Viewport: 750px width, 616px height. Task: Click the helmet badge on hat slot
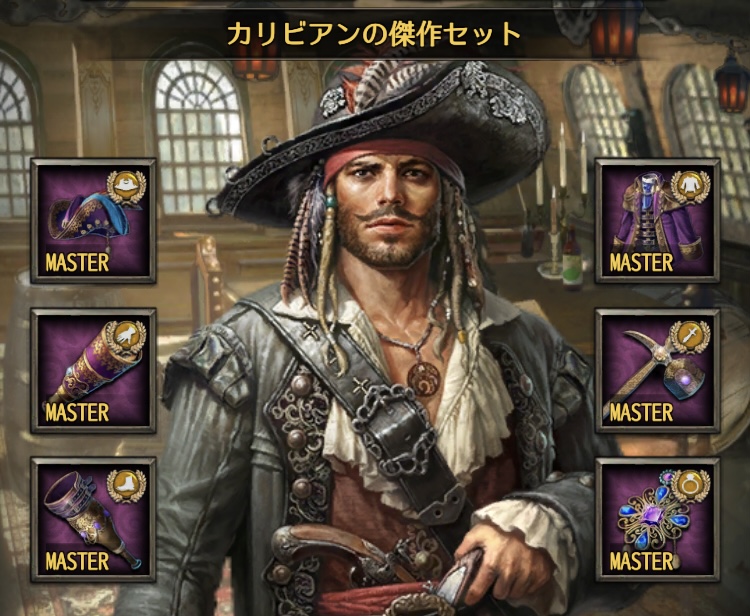coord(126,187)
